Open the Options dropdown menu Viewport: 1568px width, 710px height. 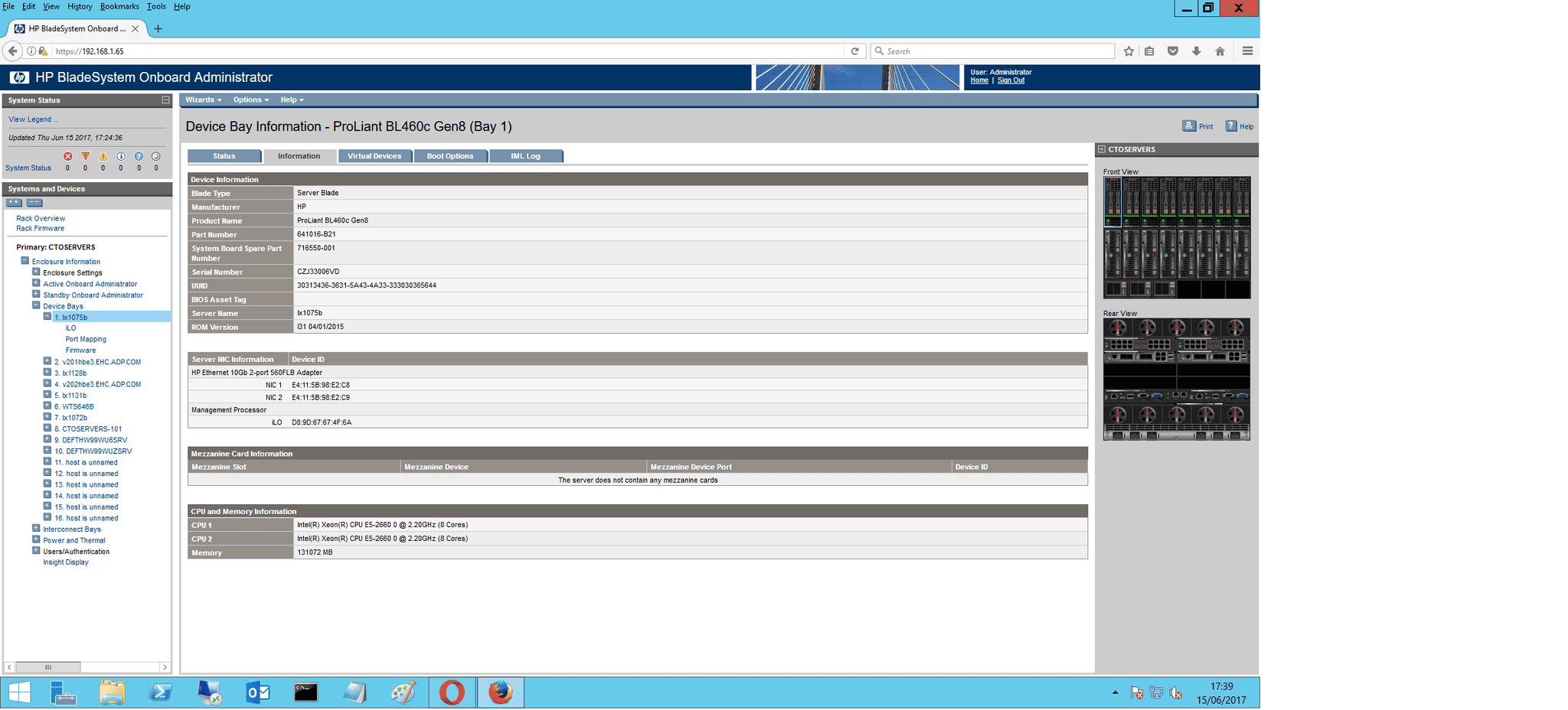251,100
